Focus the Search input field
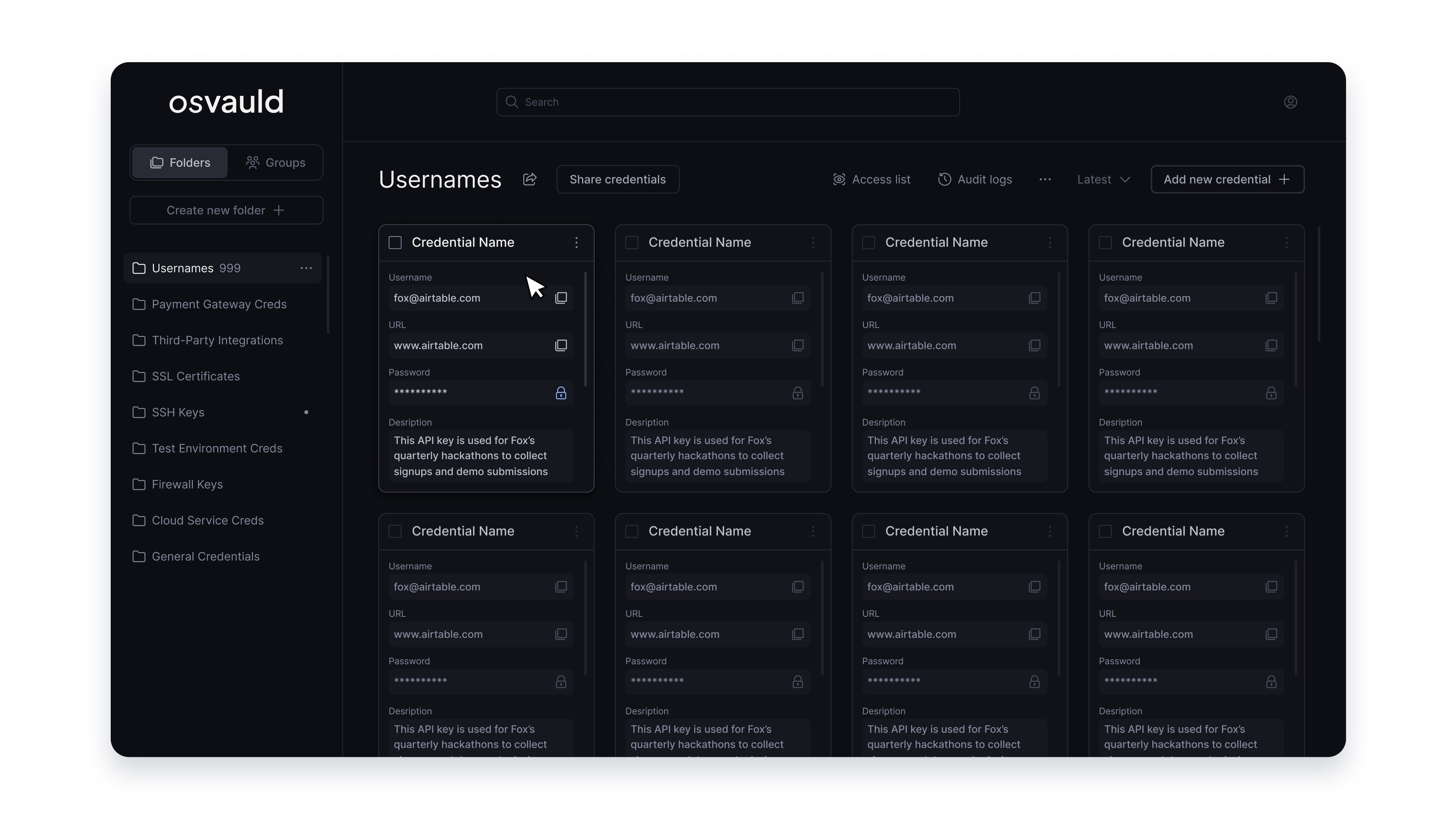The height and width of the screenshot is (819, 1456). click(x=728, y=102)
